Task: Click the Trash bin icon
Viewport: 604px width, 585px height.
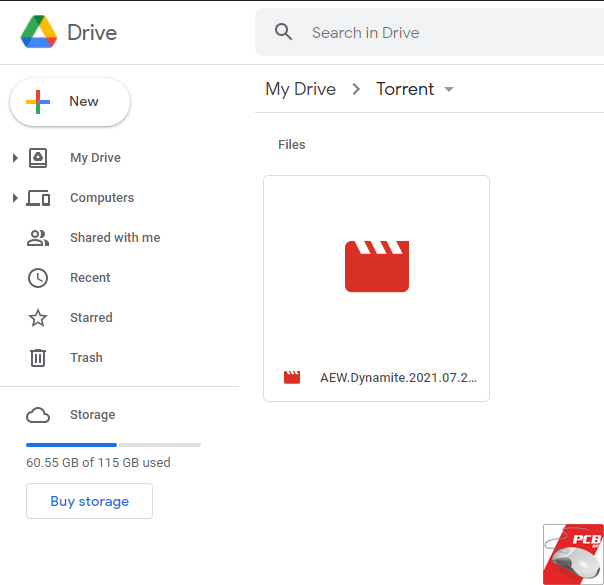Action: 38,358
